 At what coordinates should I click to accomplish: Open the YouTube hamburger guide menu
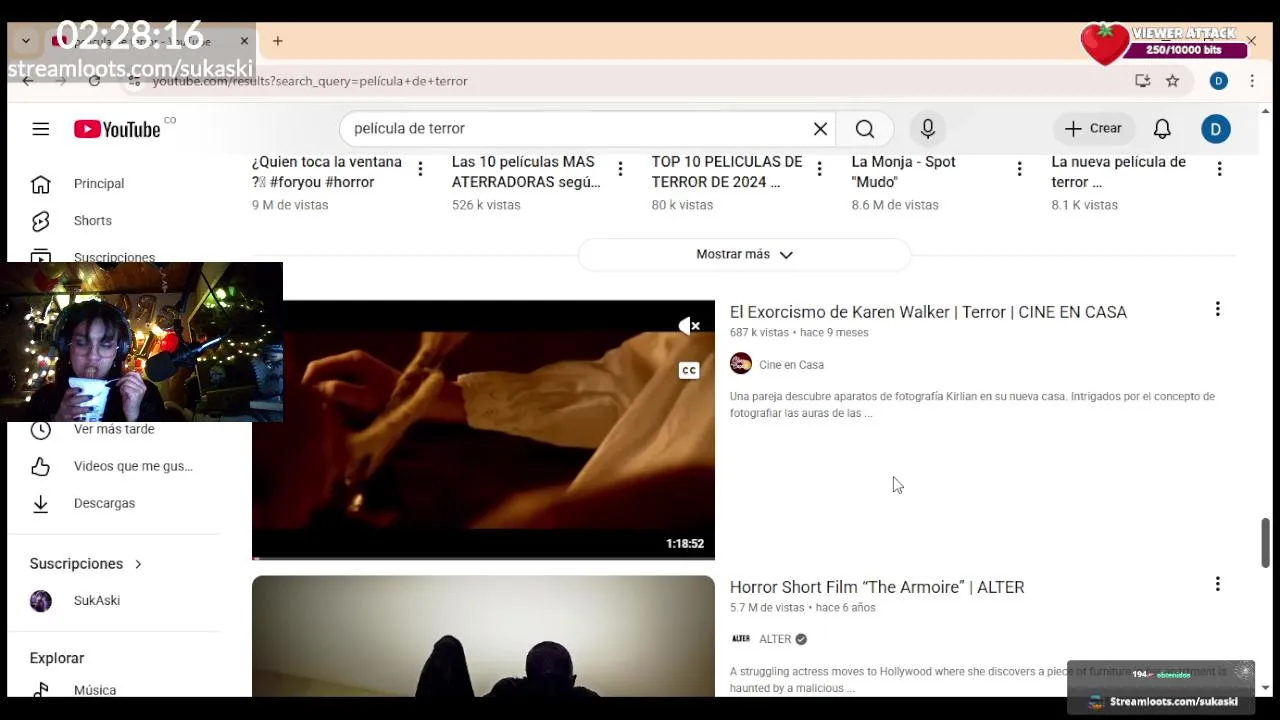pyautogui.click(x=40, y=129)
